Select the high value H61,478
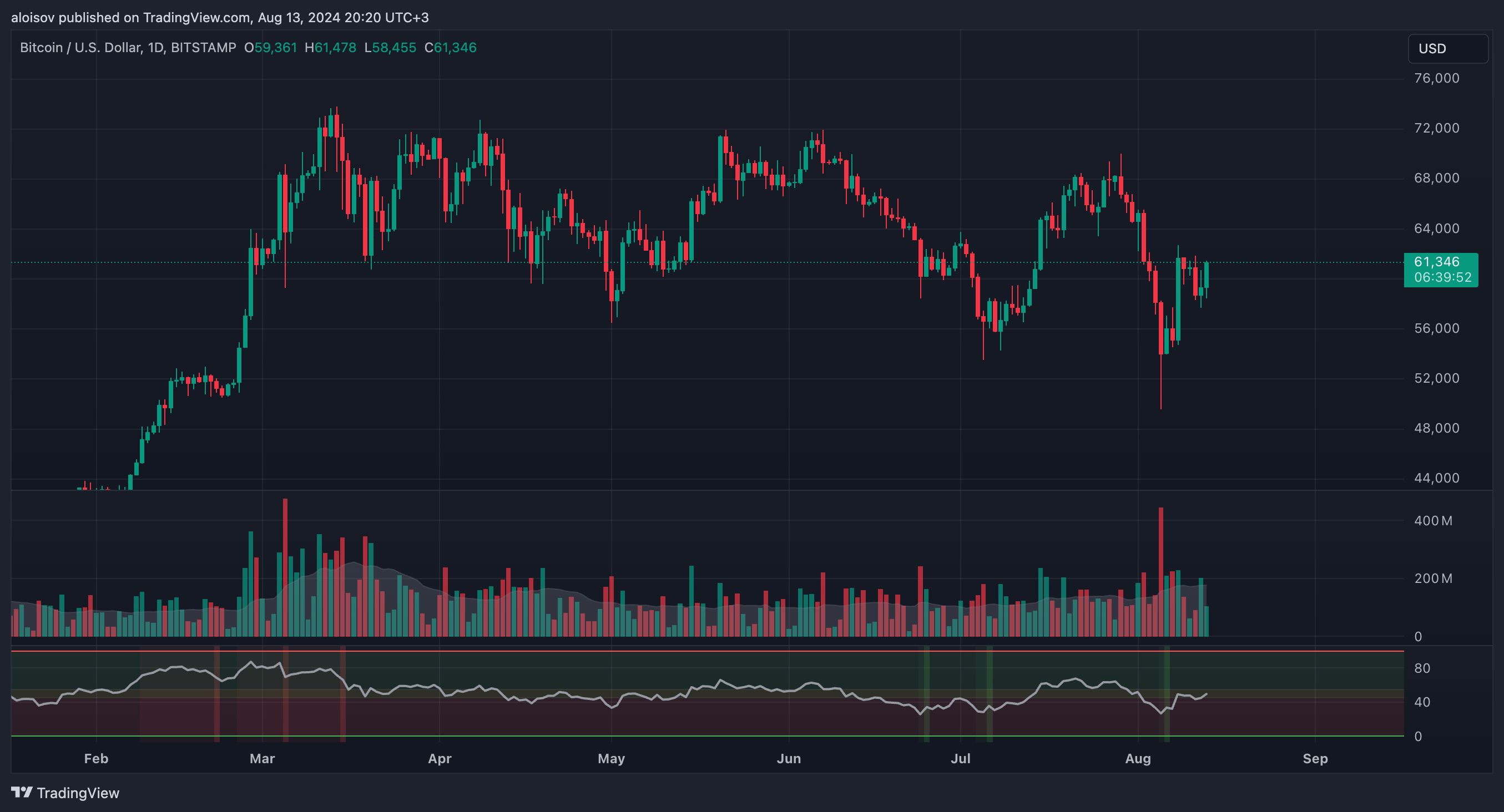This screenshot has height=812, width=1504. [330, 48]
